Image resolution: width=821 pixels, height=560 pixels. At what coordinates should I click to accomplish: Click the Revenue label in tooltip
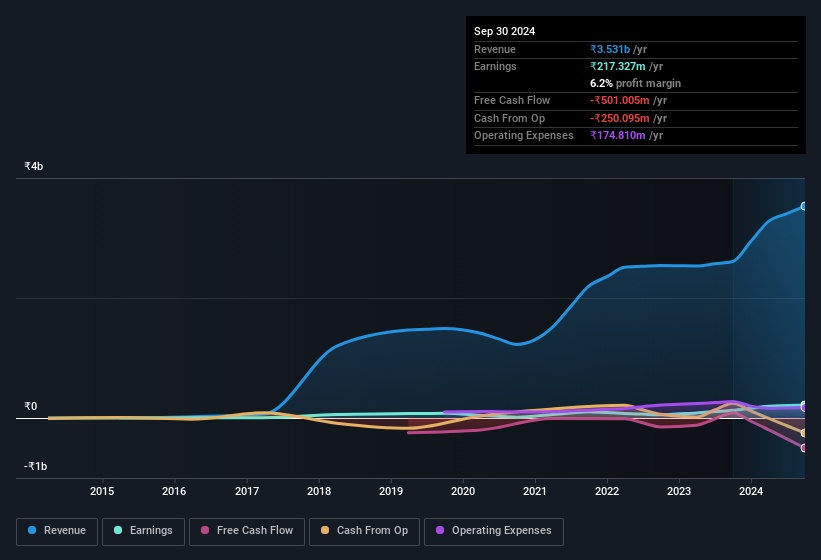pyautogui.click(x=495, y=49)
